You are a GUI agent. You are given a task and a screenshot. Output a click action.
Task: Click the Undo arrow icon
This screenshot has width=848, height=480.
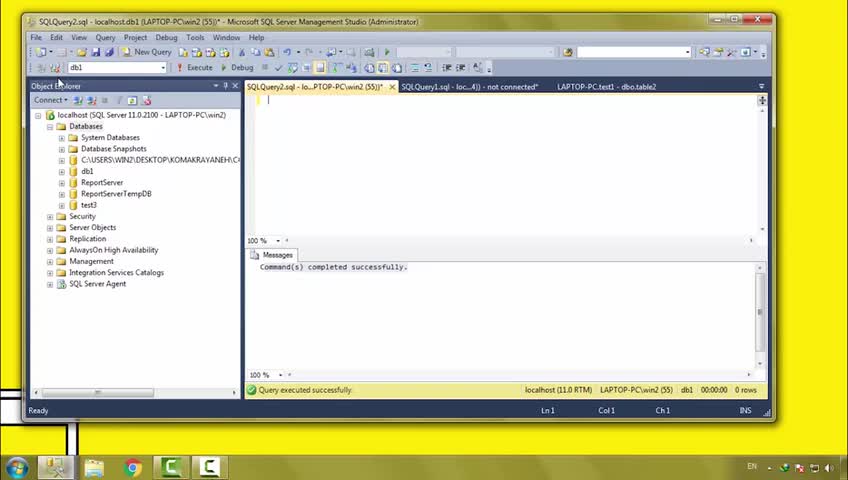[287, 52]
